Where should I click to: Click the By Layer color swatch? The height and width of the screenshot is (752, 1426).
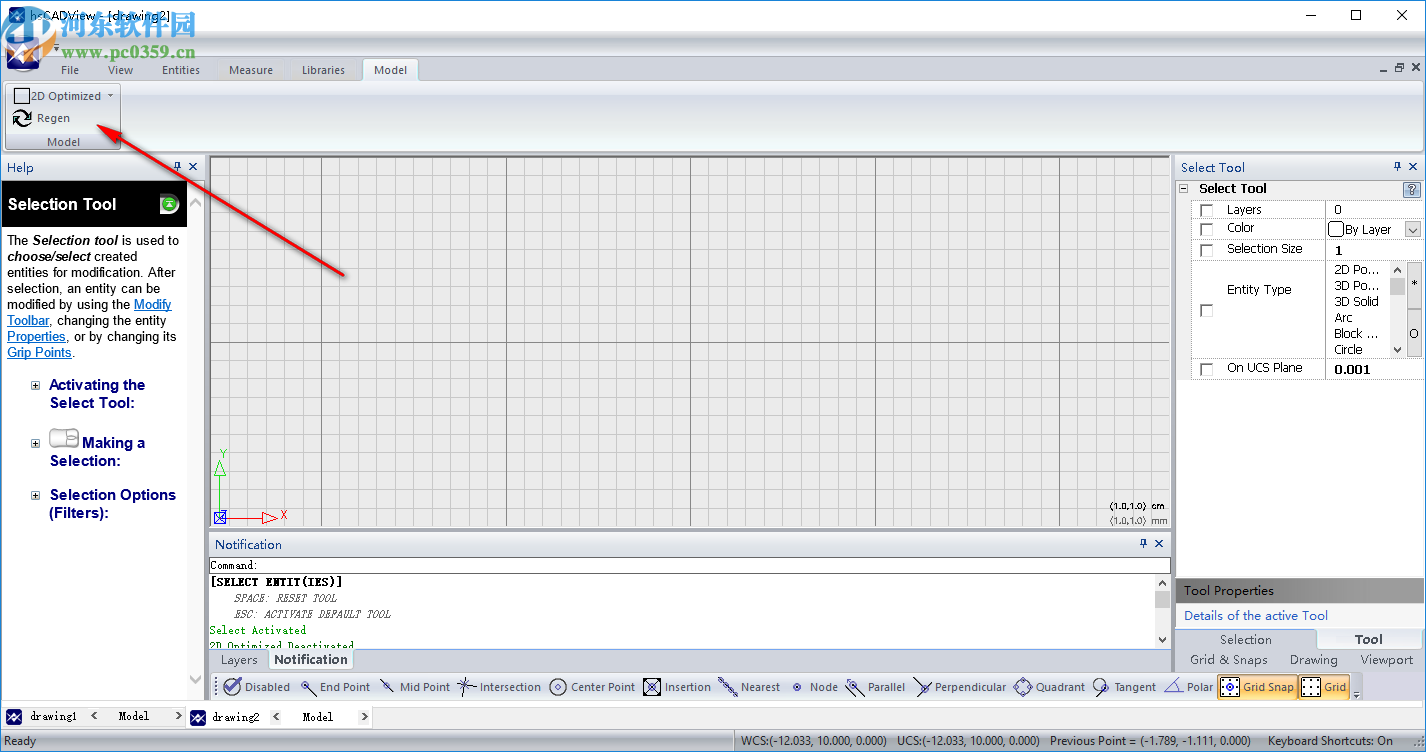(x=1336, y=229)
